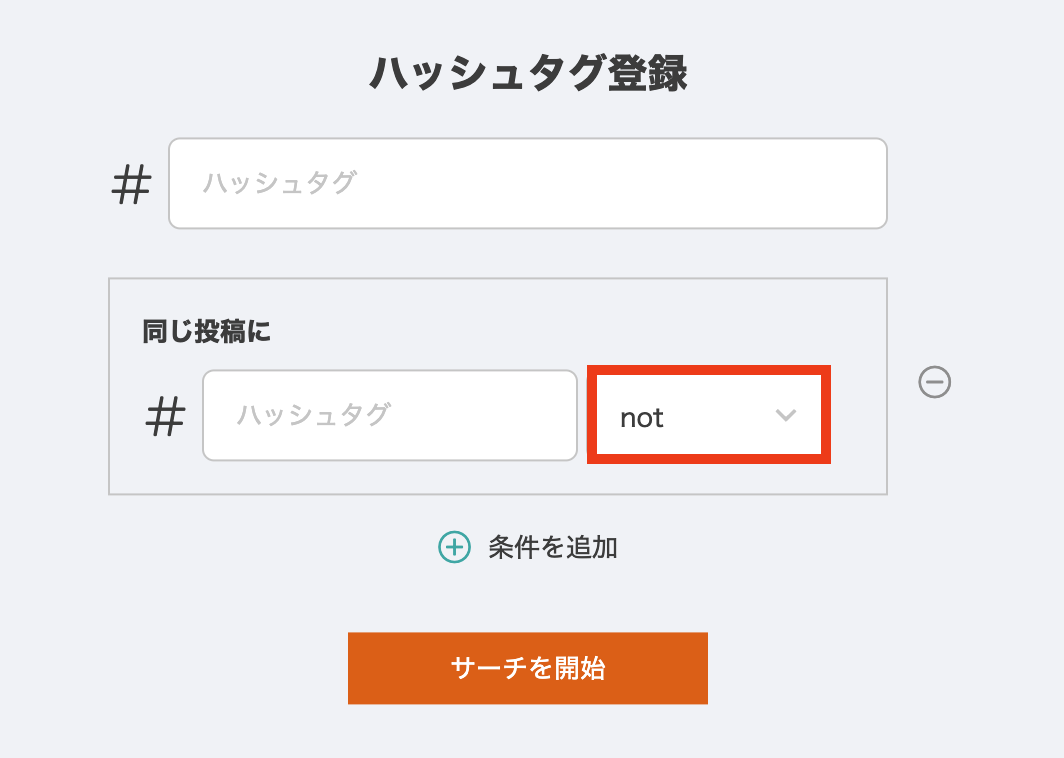Viewport: 1064px width, 758px height.
Task: Click the plus icon next to 条件を追加
Action: 456,548
